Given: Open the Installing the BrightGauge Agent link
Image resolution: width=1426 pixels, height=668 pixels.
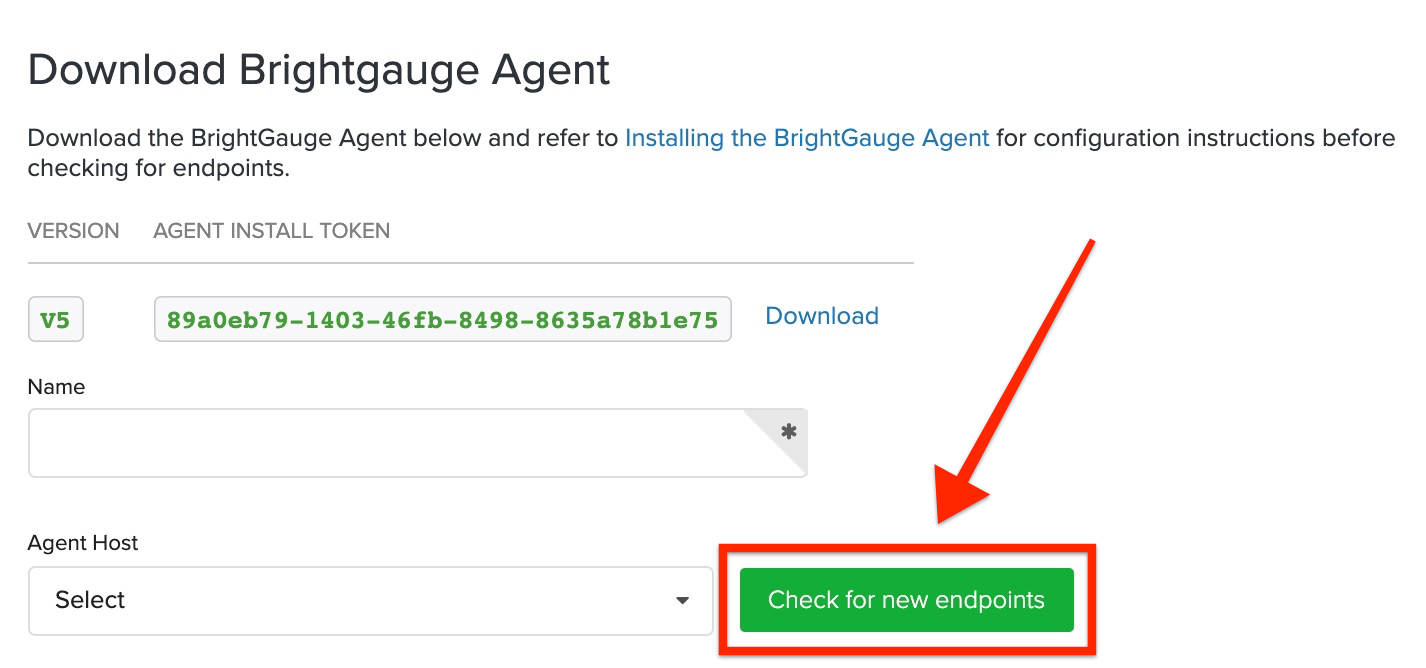Looking at the screenshot, I should click(x=807, y=138).
